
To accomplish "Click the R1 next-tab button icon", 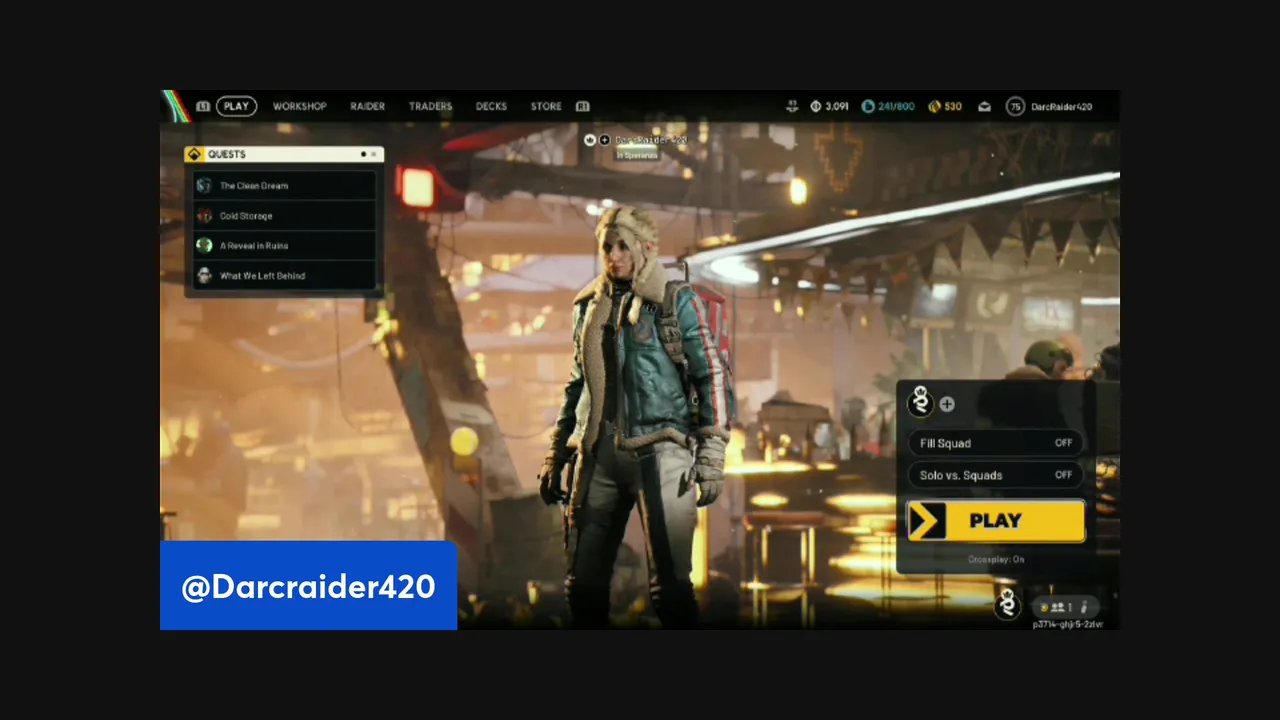I will tap(582, 106).
